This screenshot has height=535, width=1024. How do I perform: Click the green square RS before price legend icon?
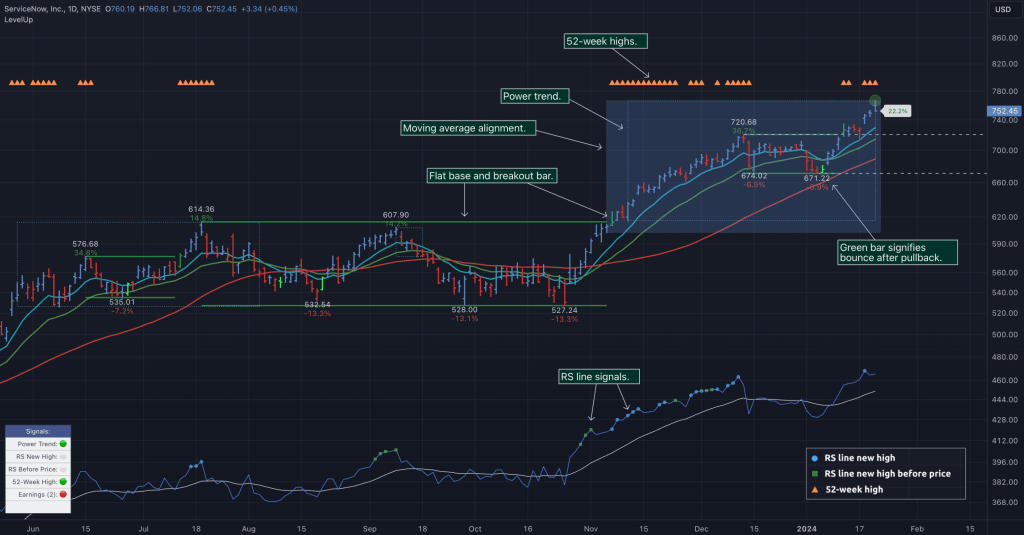click(816, 473)
